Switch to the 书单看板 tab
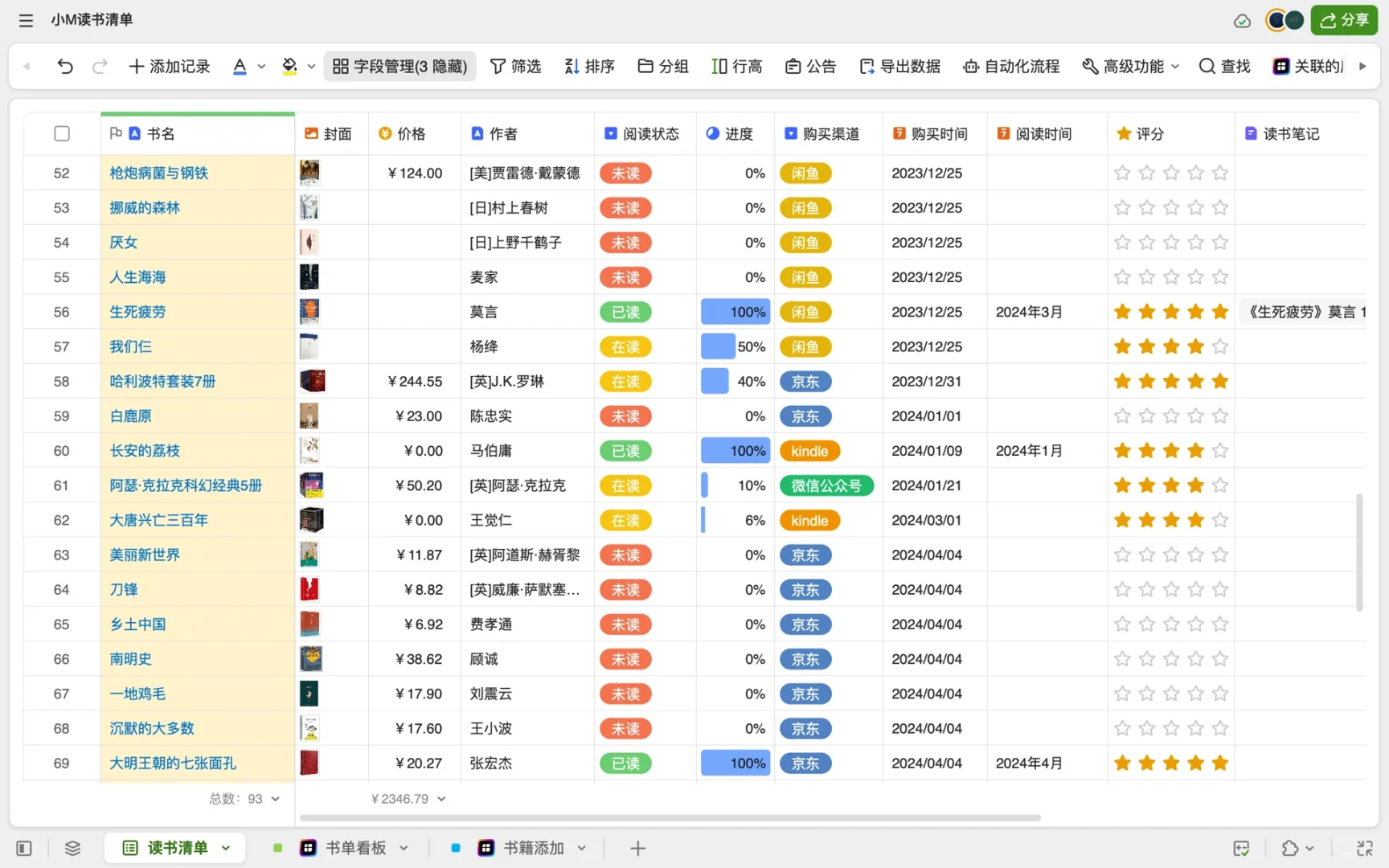The image size is (1389, 868). (354, 847)
